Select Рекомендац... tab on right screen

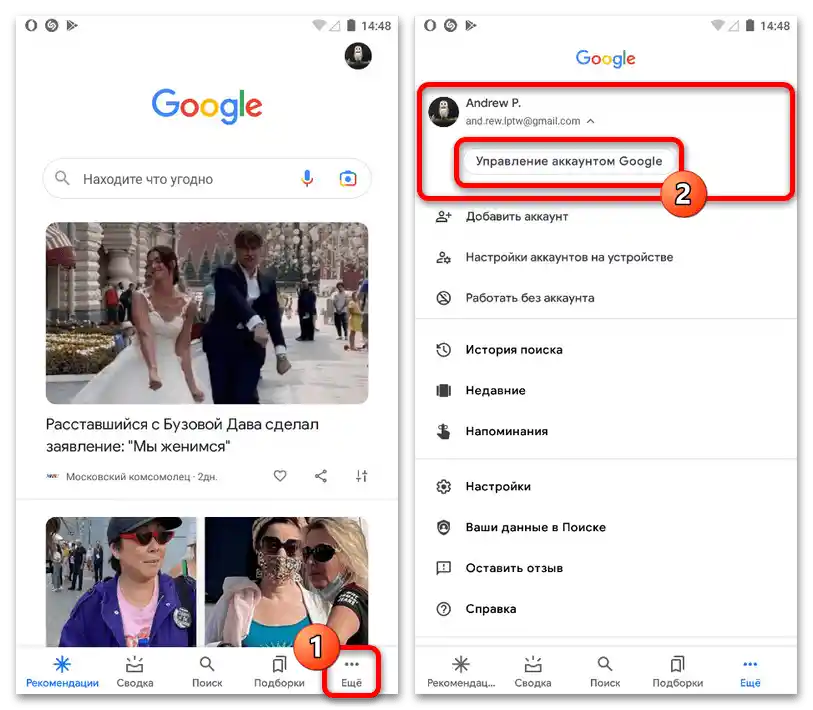click(461, 672)
